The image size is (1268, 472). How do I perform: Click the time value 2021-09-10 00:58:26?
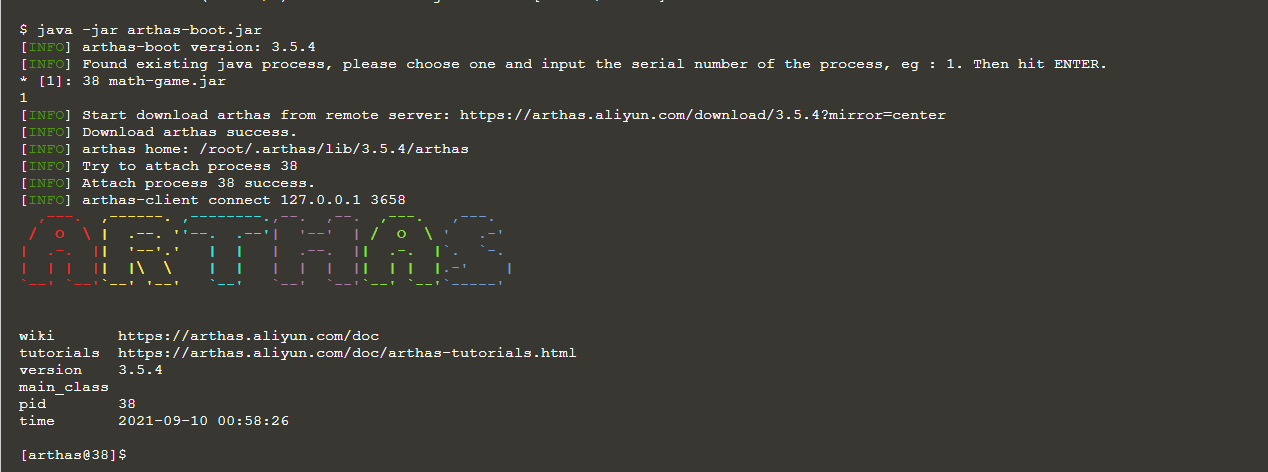203,421
